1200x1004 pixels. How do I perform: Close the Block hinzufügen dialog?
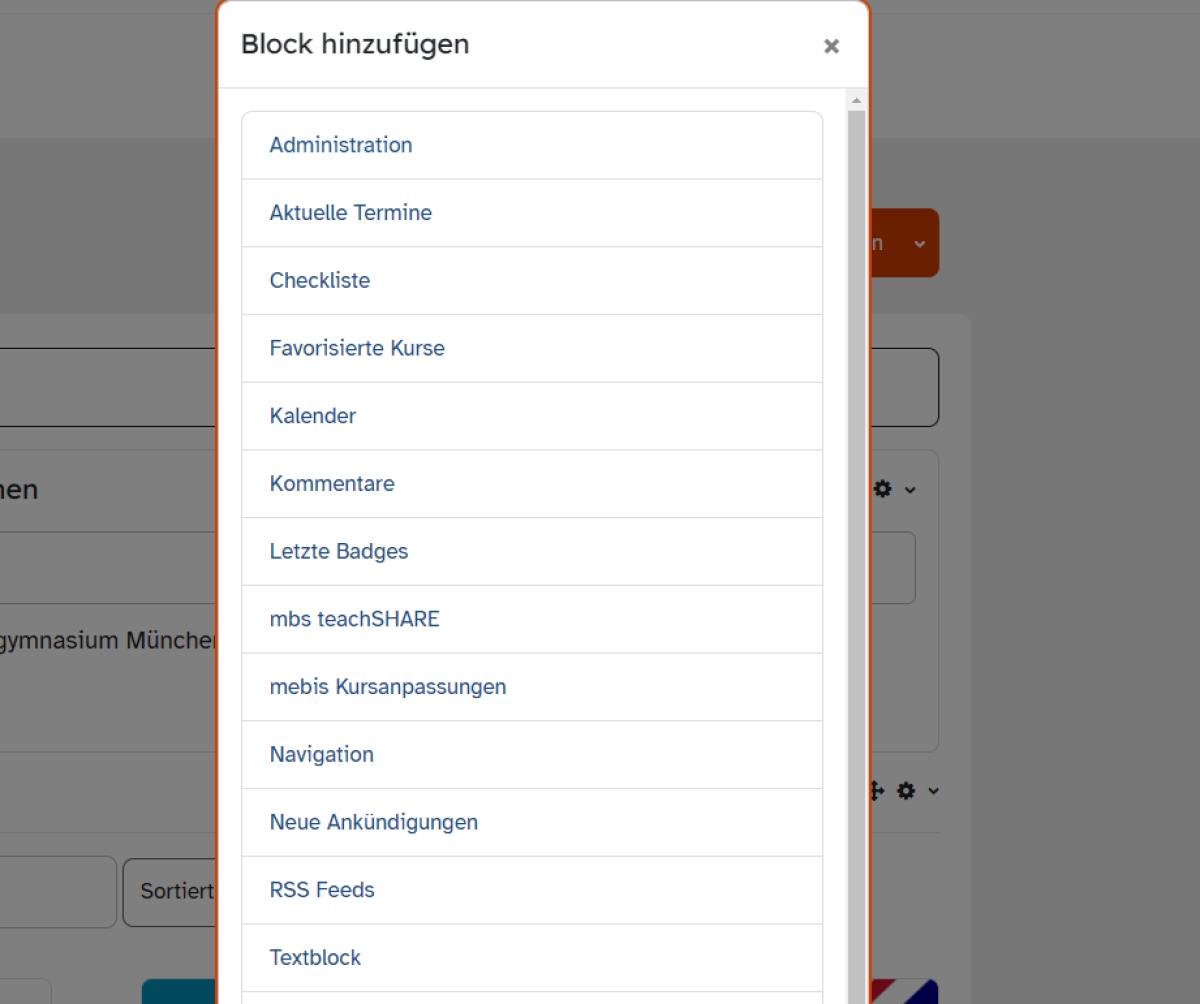pos(831,46)
